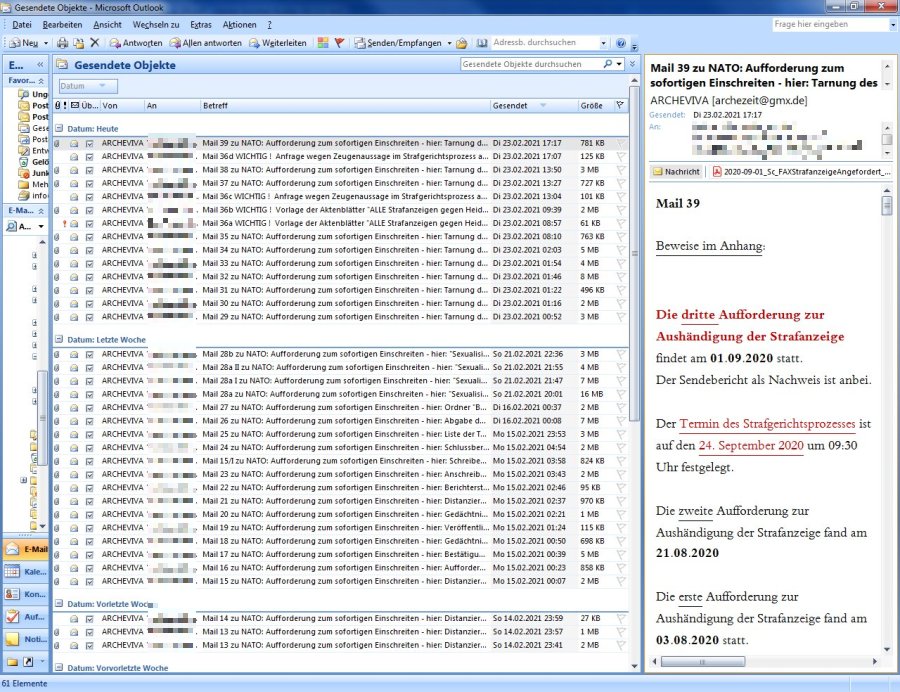
Task: Toggle the flag on the Mail 39 row
Action: click(621, 143)
